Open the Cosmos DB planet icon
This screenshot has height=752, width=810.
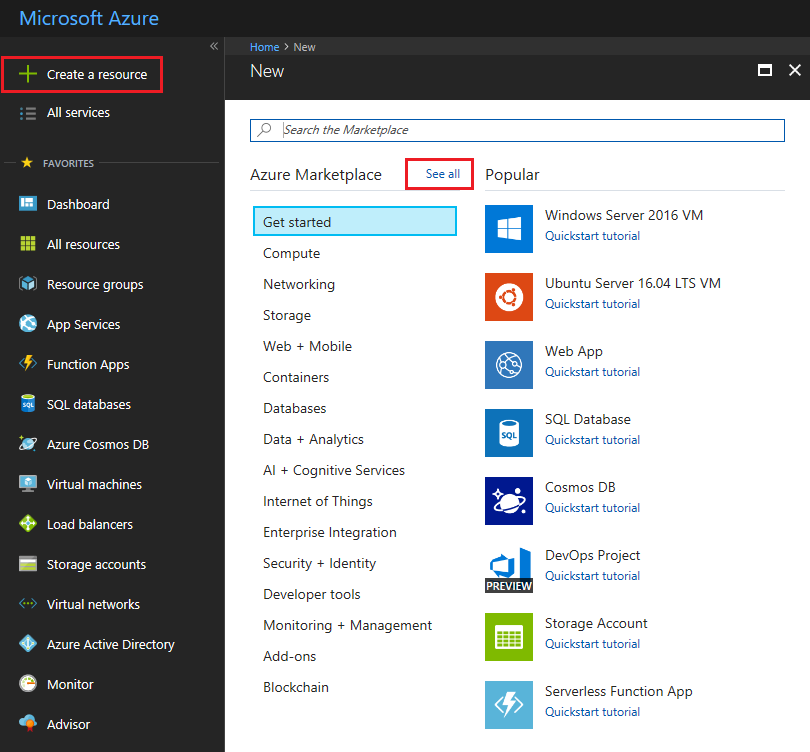pyautogui.click(x=509, y=501)
